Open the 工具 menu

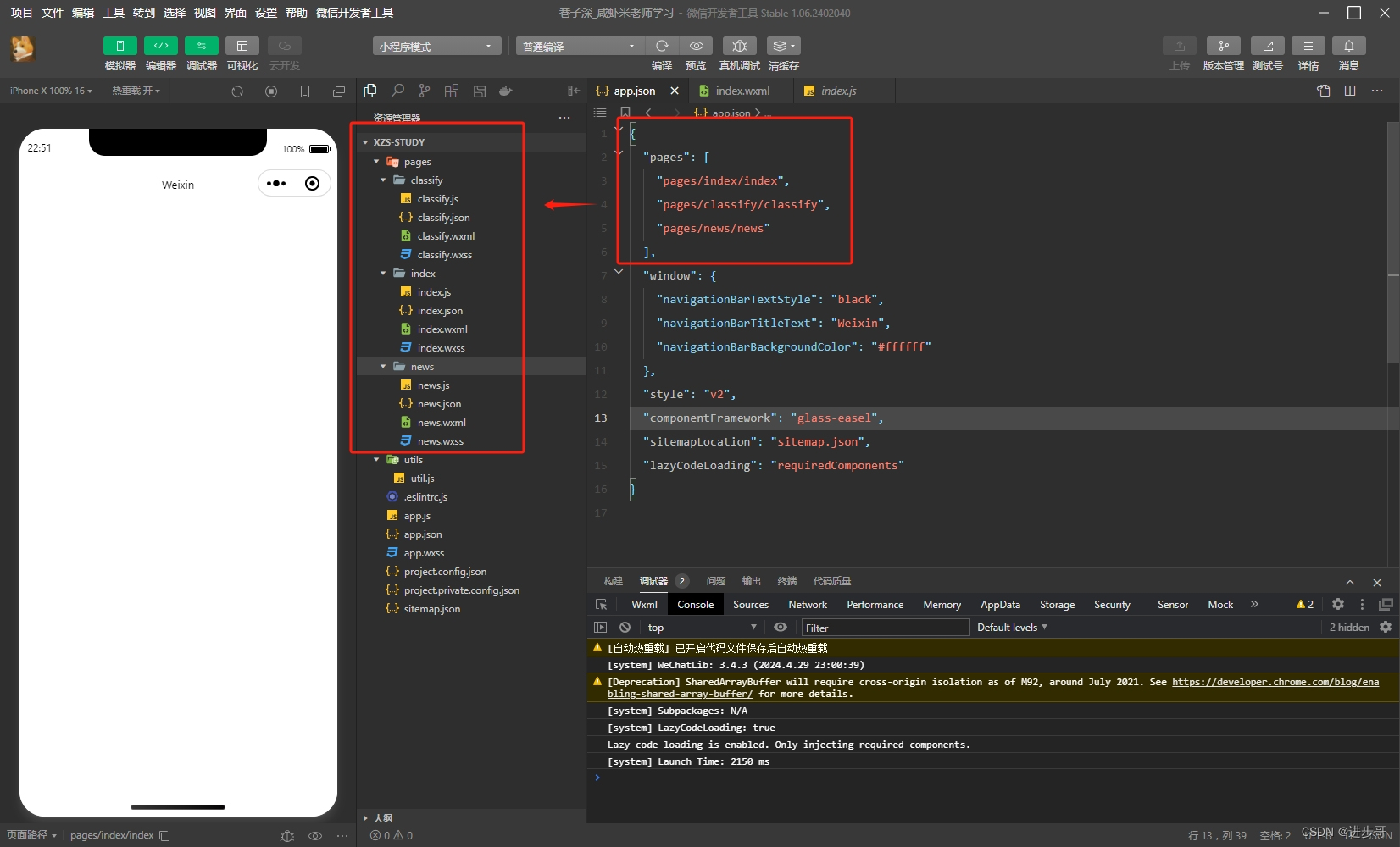(114, 13)
